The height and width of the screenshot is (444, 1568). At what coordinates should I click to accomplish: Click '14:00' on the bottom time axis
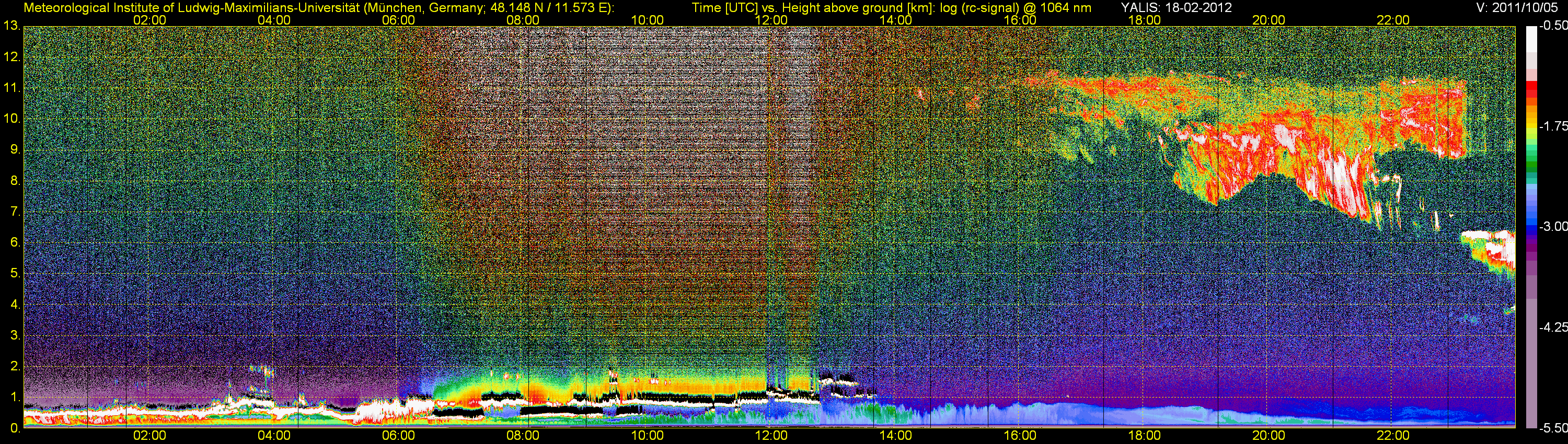pos(896,436)
